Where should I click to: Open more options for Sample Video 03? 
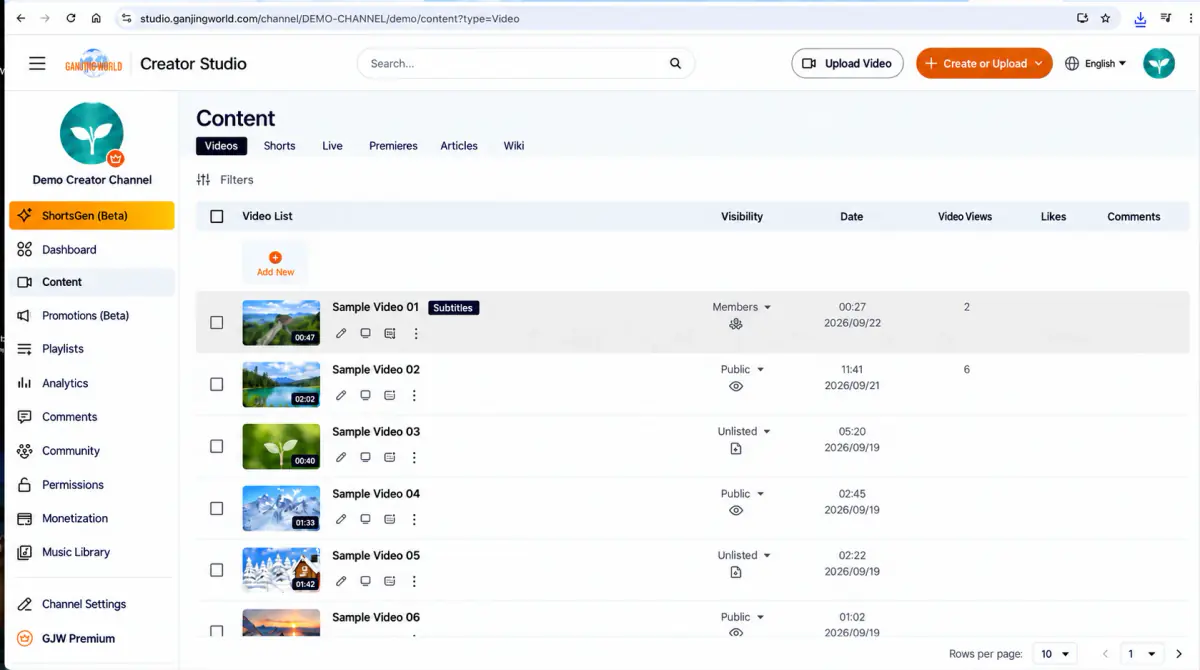(x=414, y=457)
